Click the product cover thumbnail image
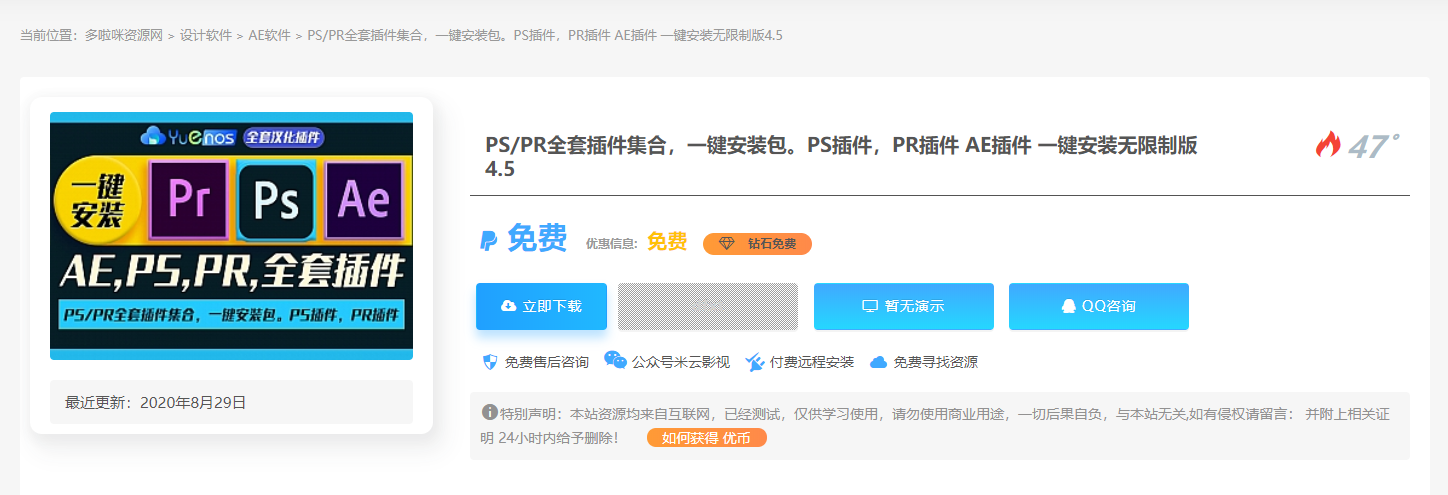 231,236
